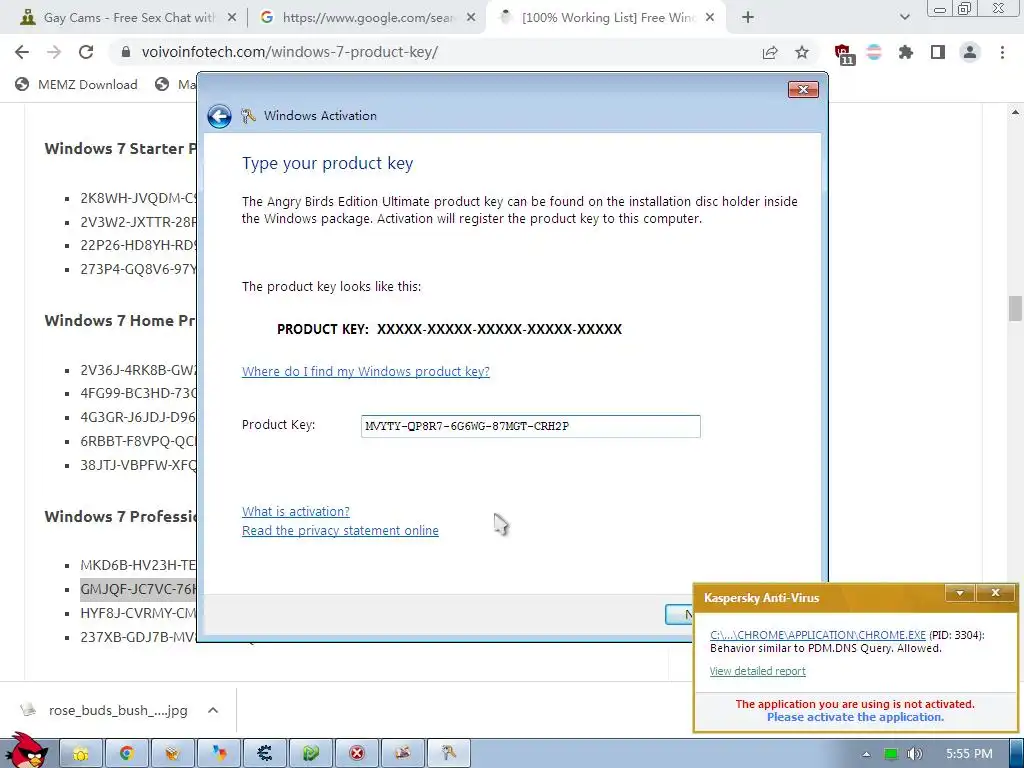Click the taskbar clock showing 5:55 PM
The image size is (1024, 768).
(x=969, y=754)
